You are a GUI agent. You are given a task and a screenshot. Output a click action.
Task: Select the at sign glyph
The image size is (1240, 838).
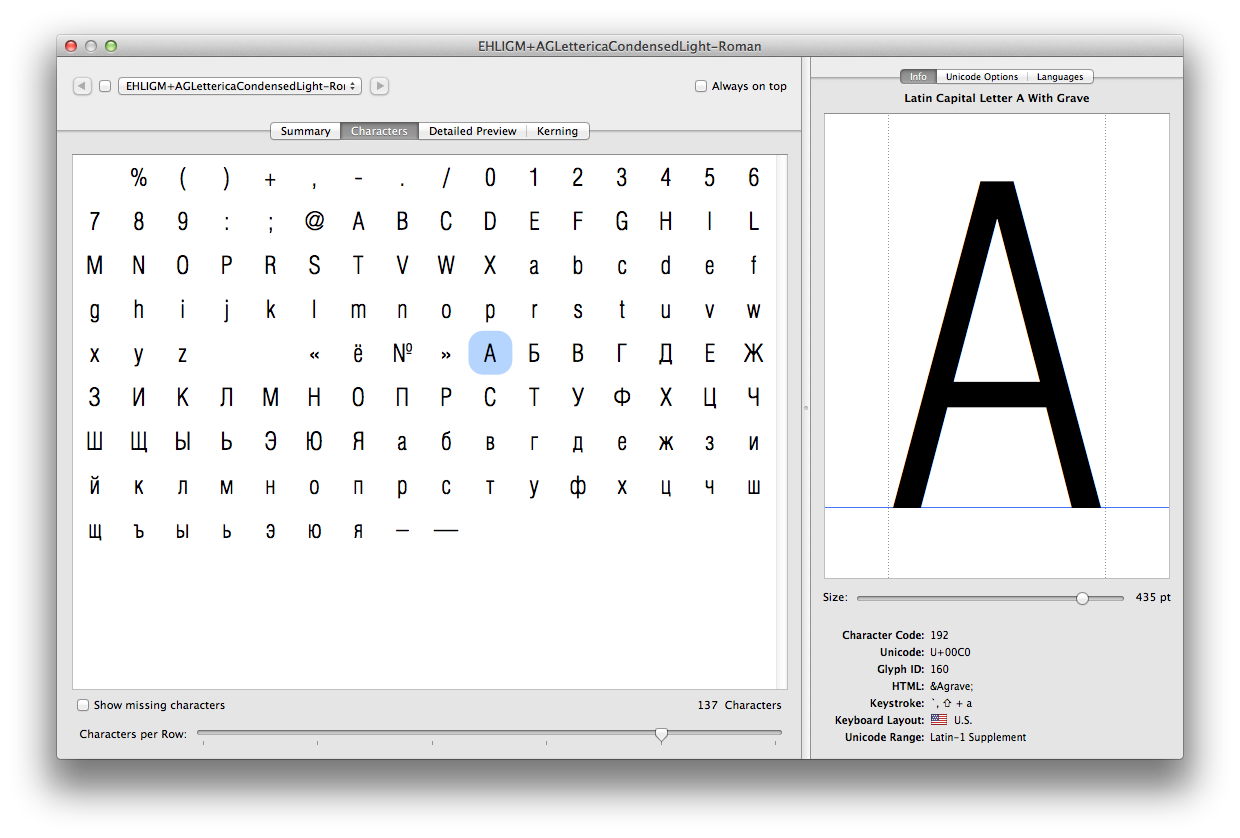[x=314, y=222]
